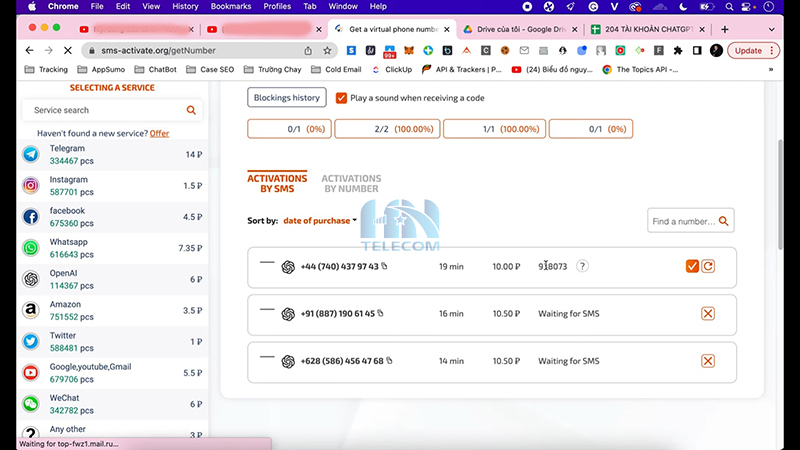Open help icon beside code 918073
800x450 pixels.
click(582, 266)
